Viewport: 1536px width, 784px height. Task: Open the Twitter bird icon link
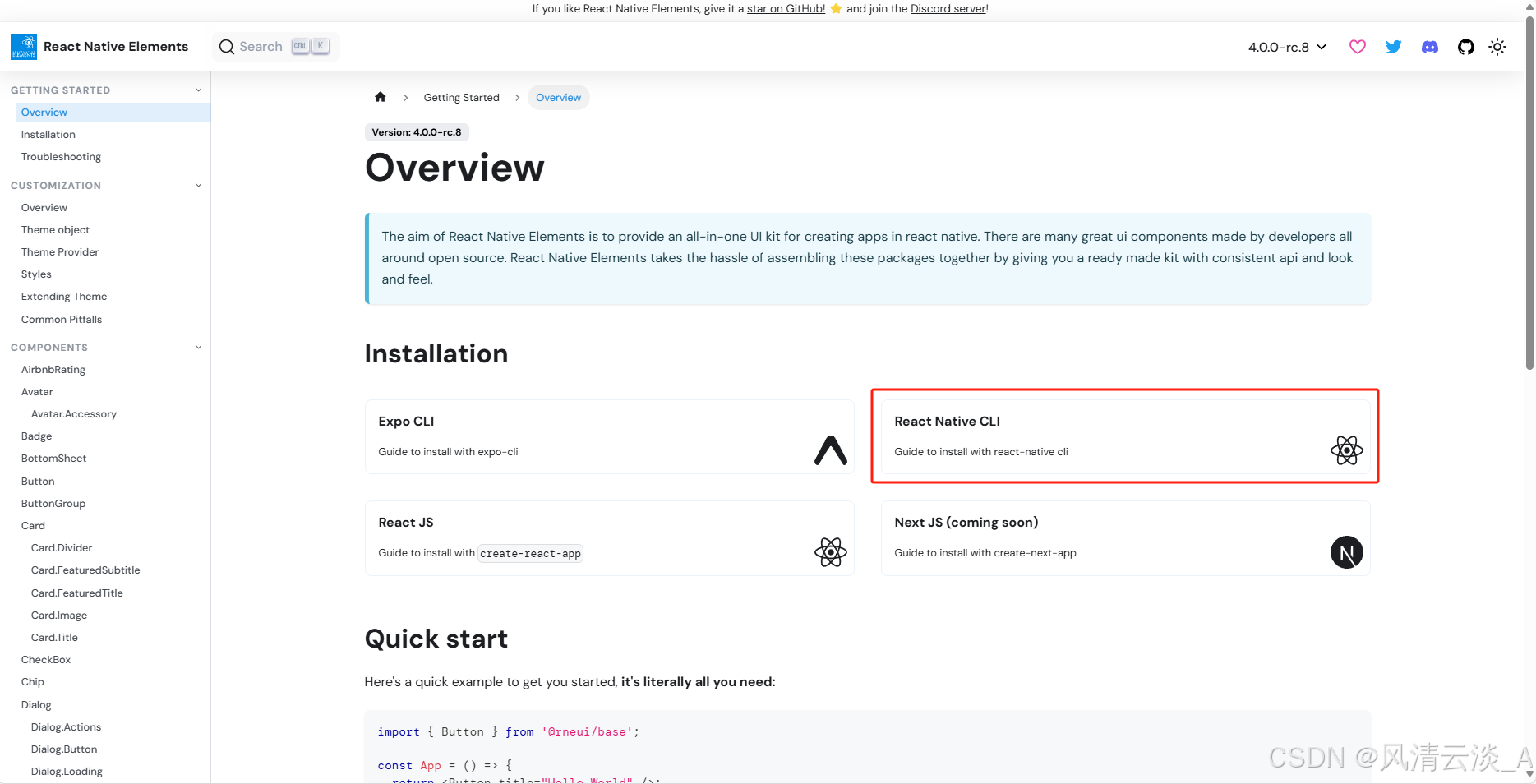pyautogui.click(x=1394, y=47)
